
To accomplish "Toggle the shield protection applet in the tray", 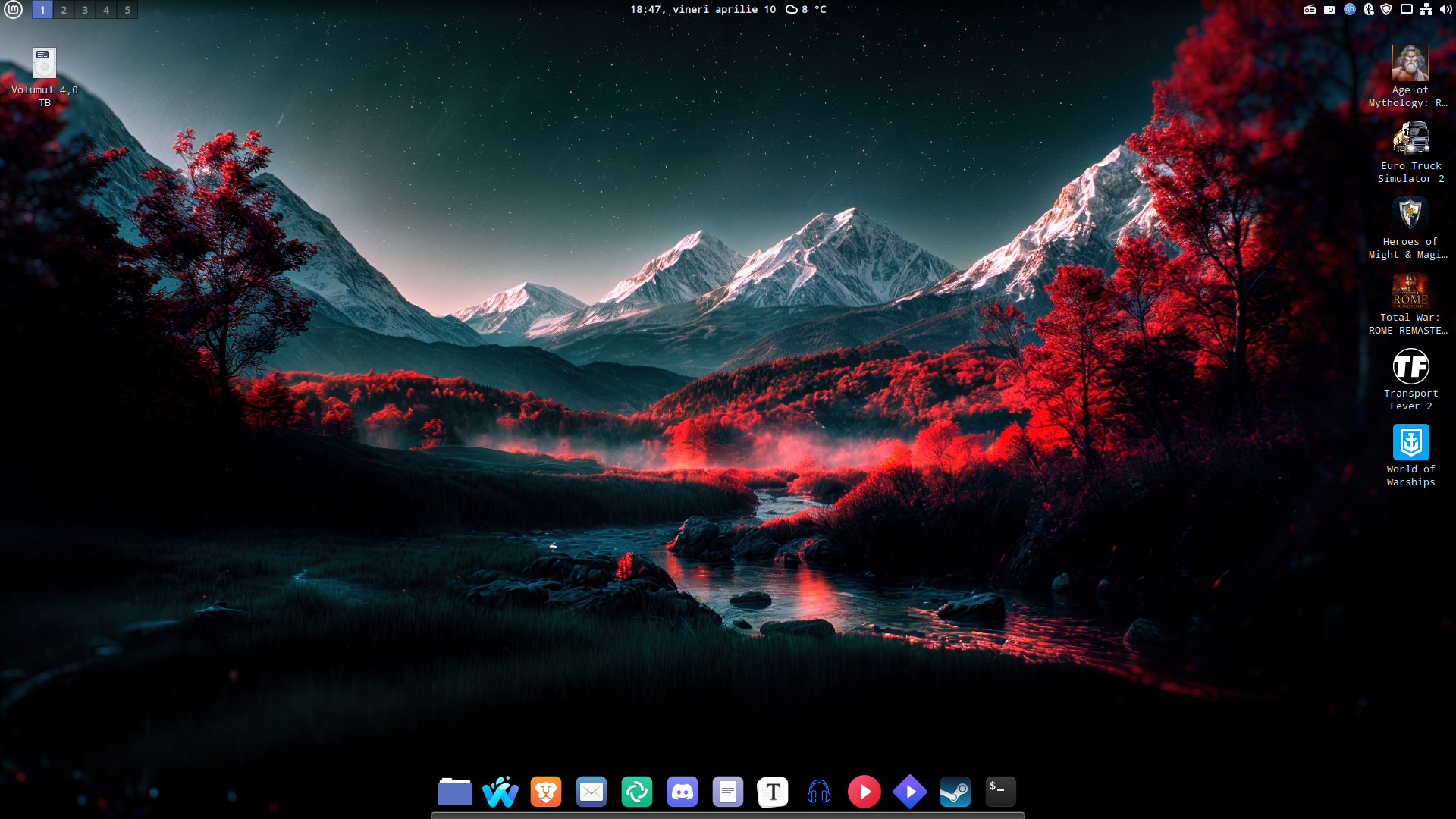I will click(1388, 10).
